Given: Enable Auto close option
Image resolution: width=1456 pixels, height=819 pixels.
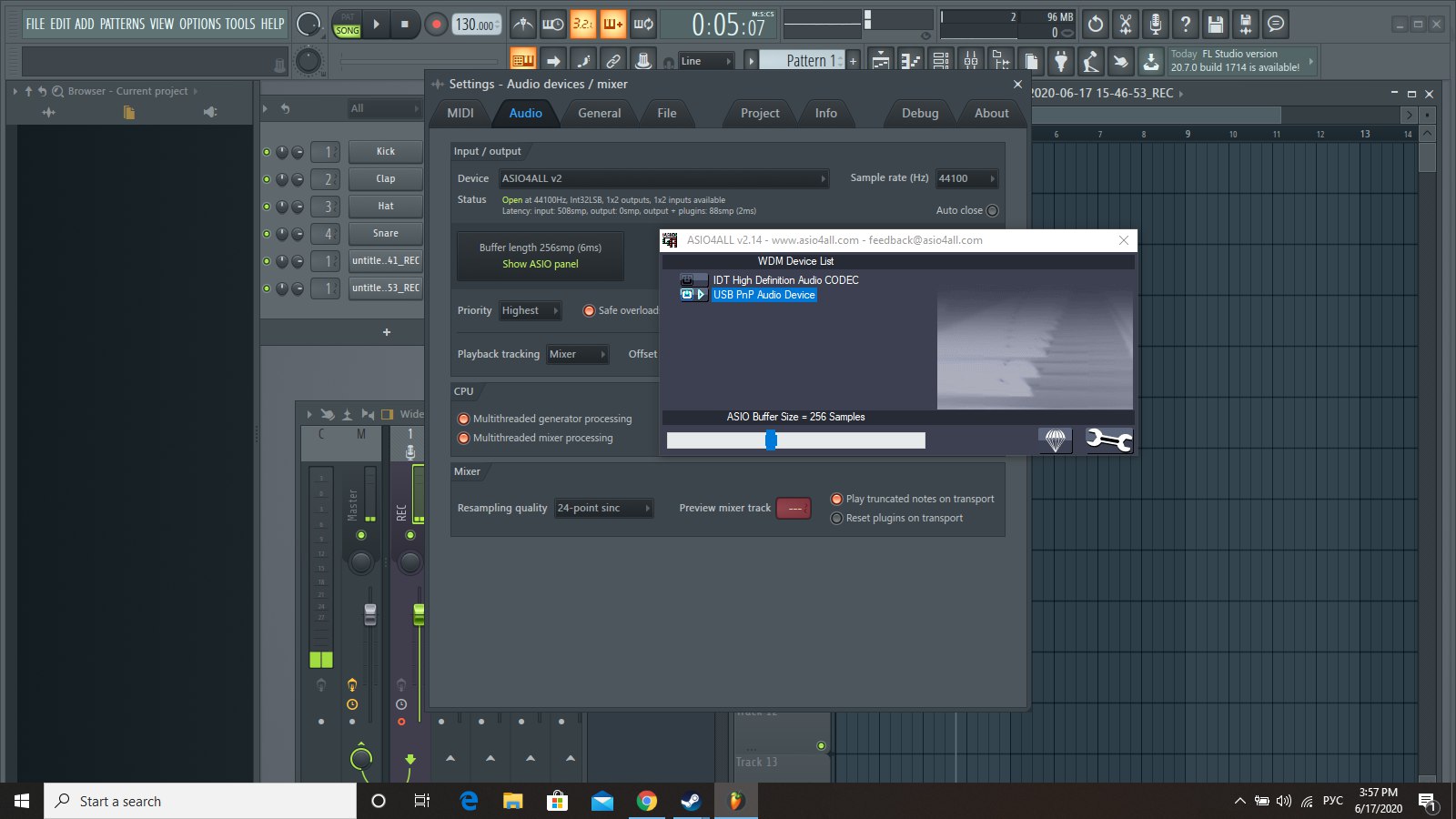Looking at the screenshot, I should (x=992, y=210).
